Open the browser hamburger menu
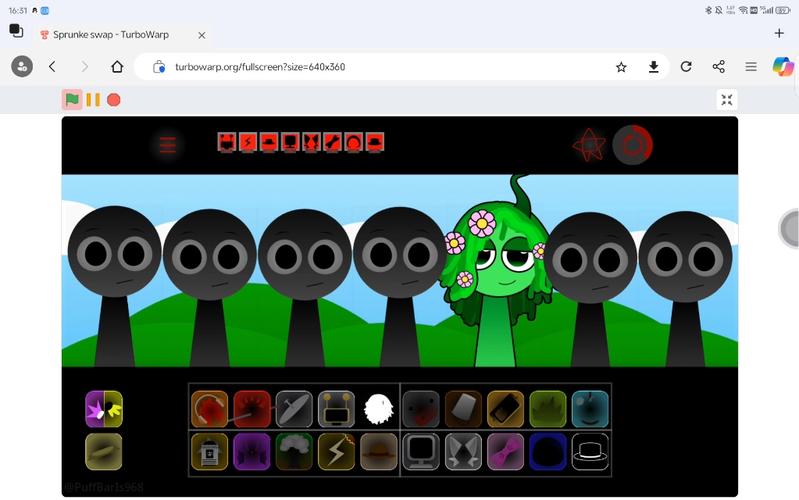The height and width of the screenshot is (500, 799). tap(751, 67)
